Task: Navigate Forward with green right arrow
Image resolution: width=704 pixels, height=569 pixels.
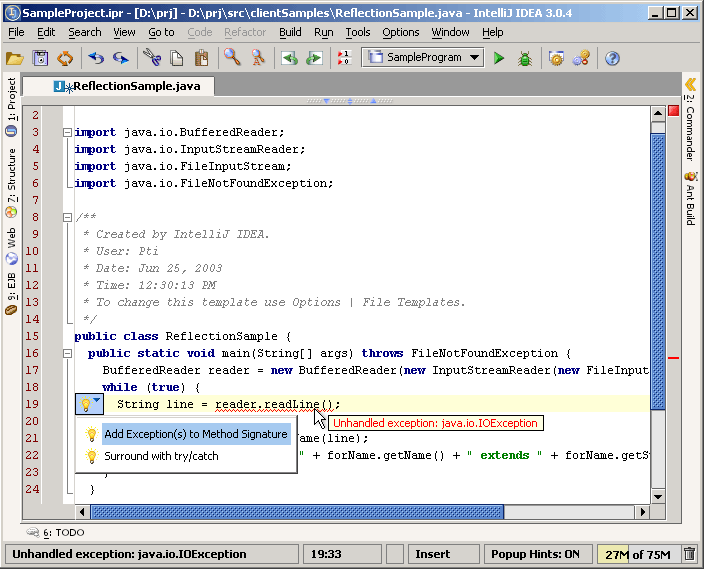Action: [x=314, y=58]
